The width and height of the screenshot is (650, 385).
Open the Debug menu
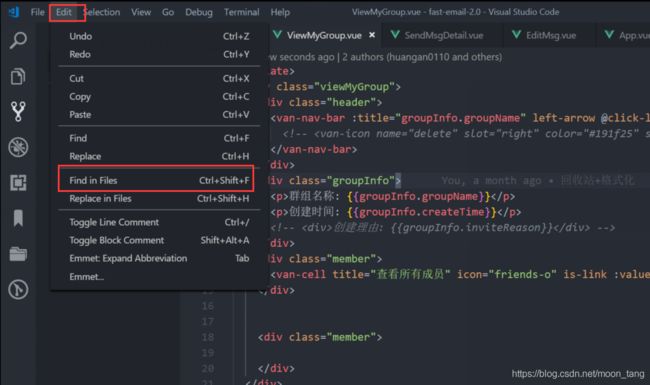click(x=199, y=12)
